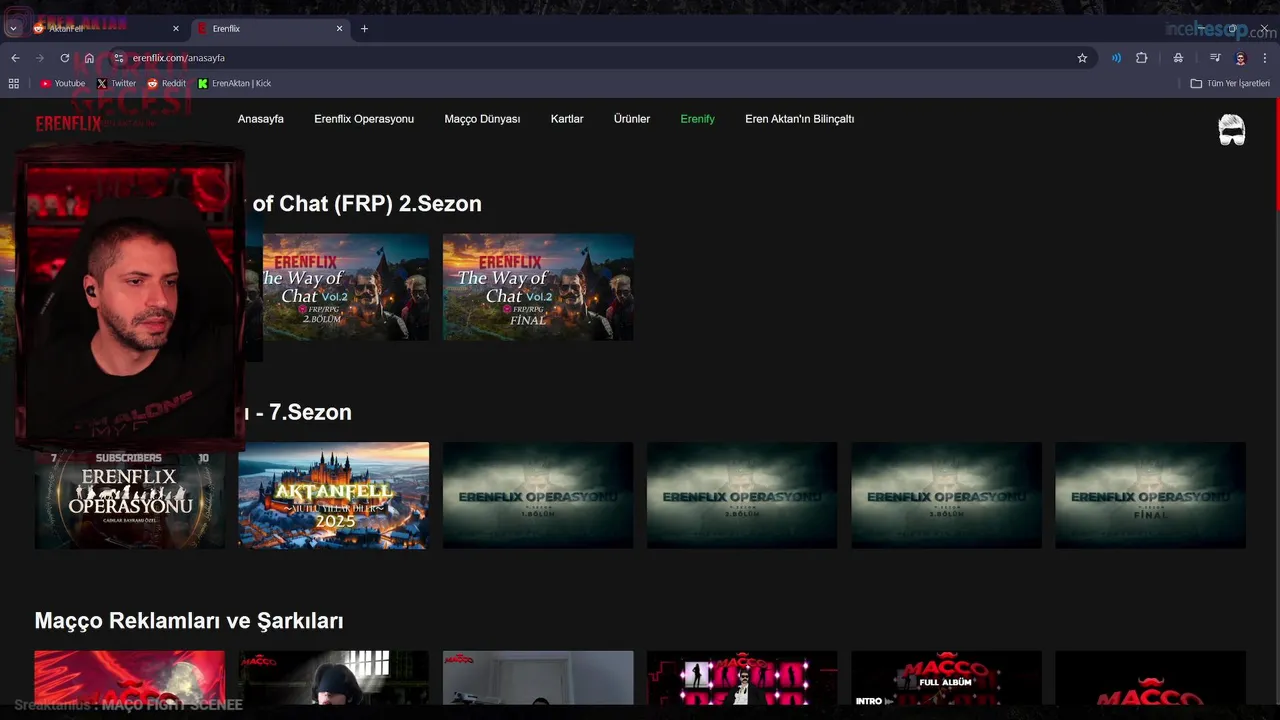Open the media controls music icon

pyautogui.click(x=1215, y=58)
